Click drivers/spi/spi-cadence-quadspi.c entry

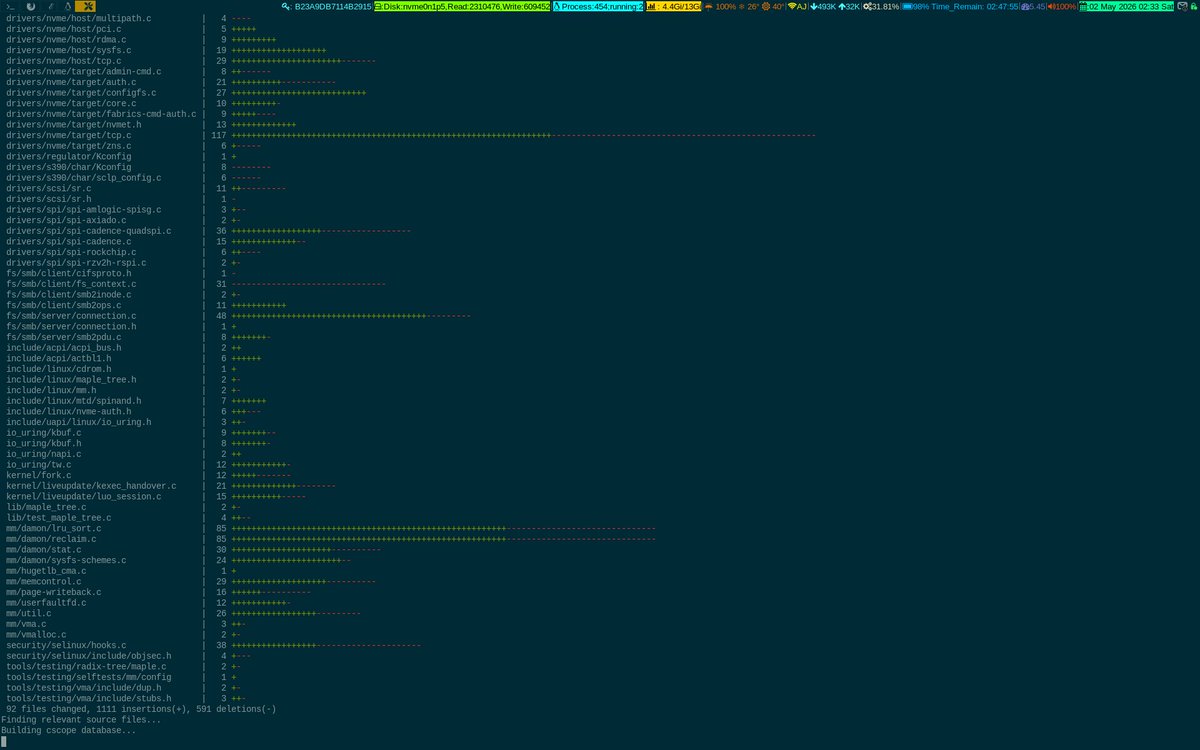89,231
